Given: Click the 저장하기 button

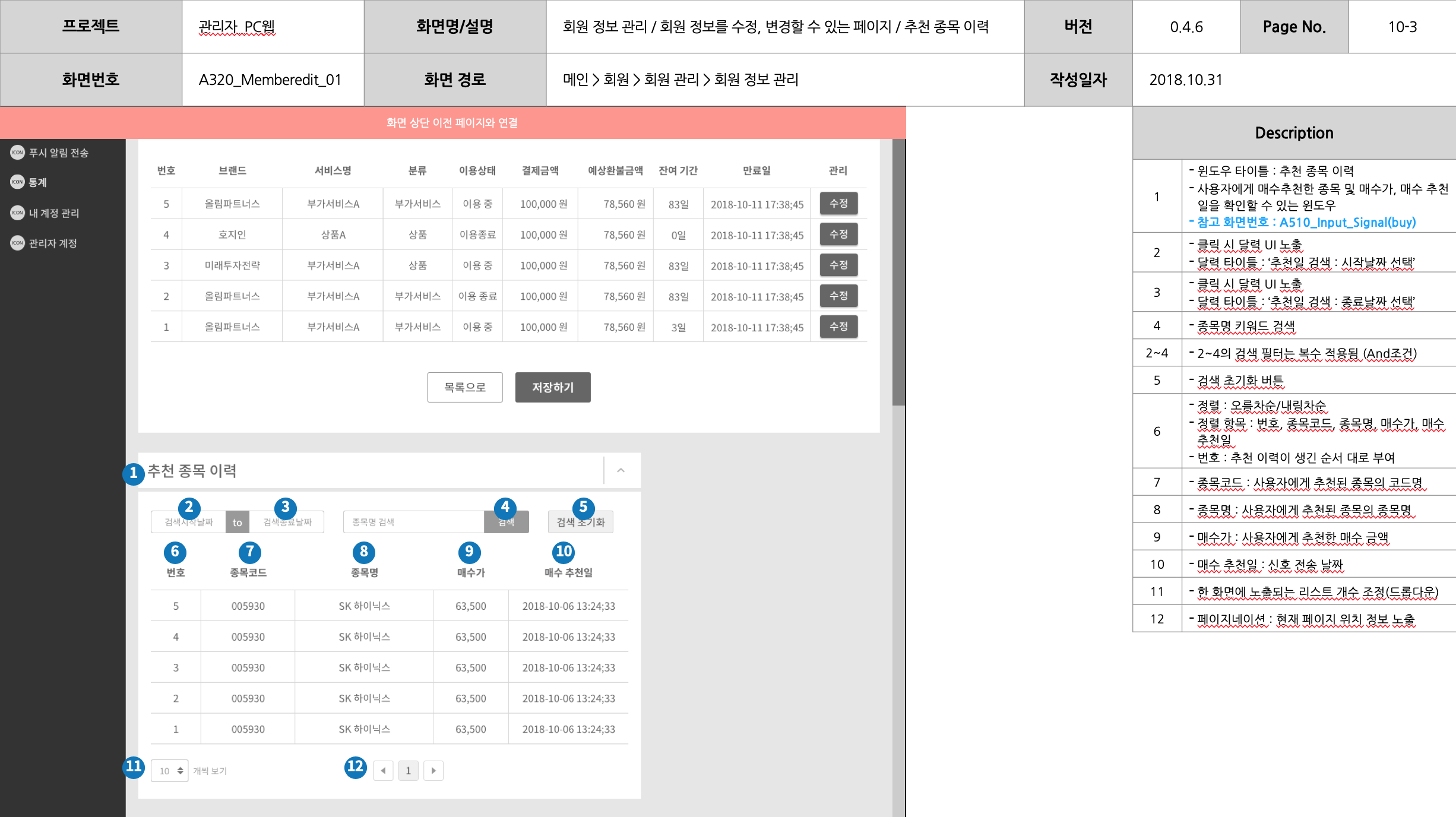Looking at the screenshot, I should 552,387.
